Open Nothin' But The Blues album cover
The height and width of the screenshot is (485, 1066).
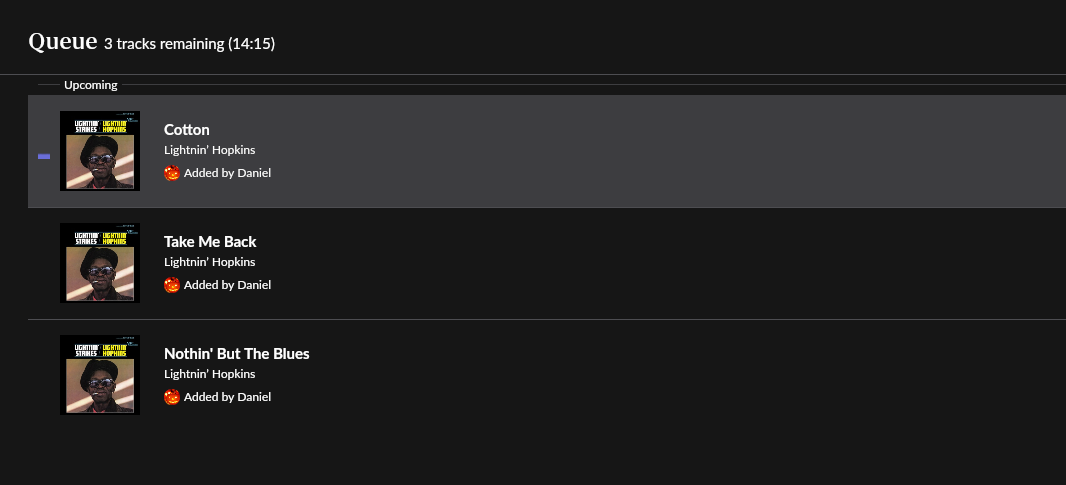click(x=100, y=375)
